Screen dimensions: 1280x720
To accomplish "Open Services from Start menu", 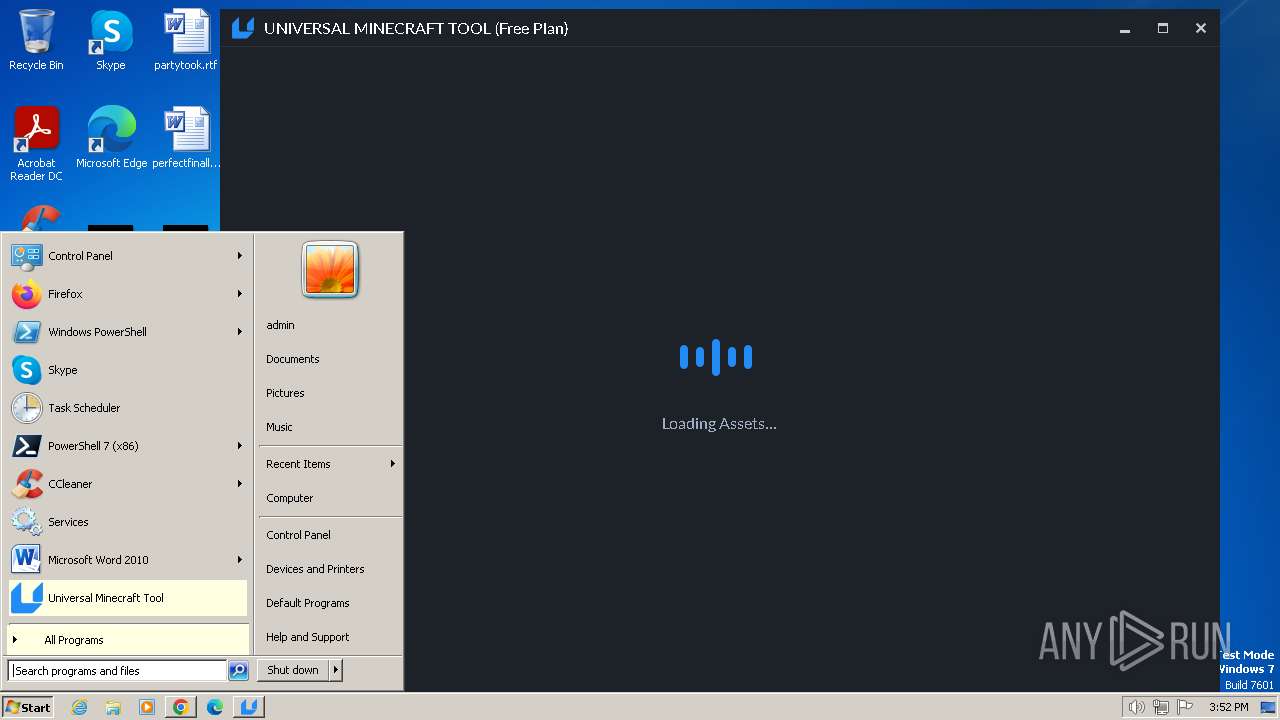I will tap(127, 522).
